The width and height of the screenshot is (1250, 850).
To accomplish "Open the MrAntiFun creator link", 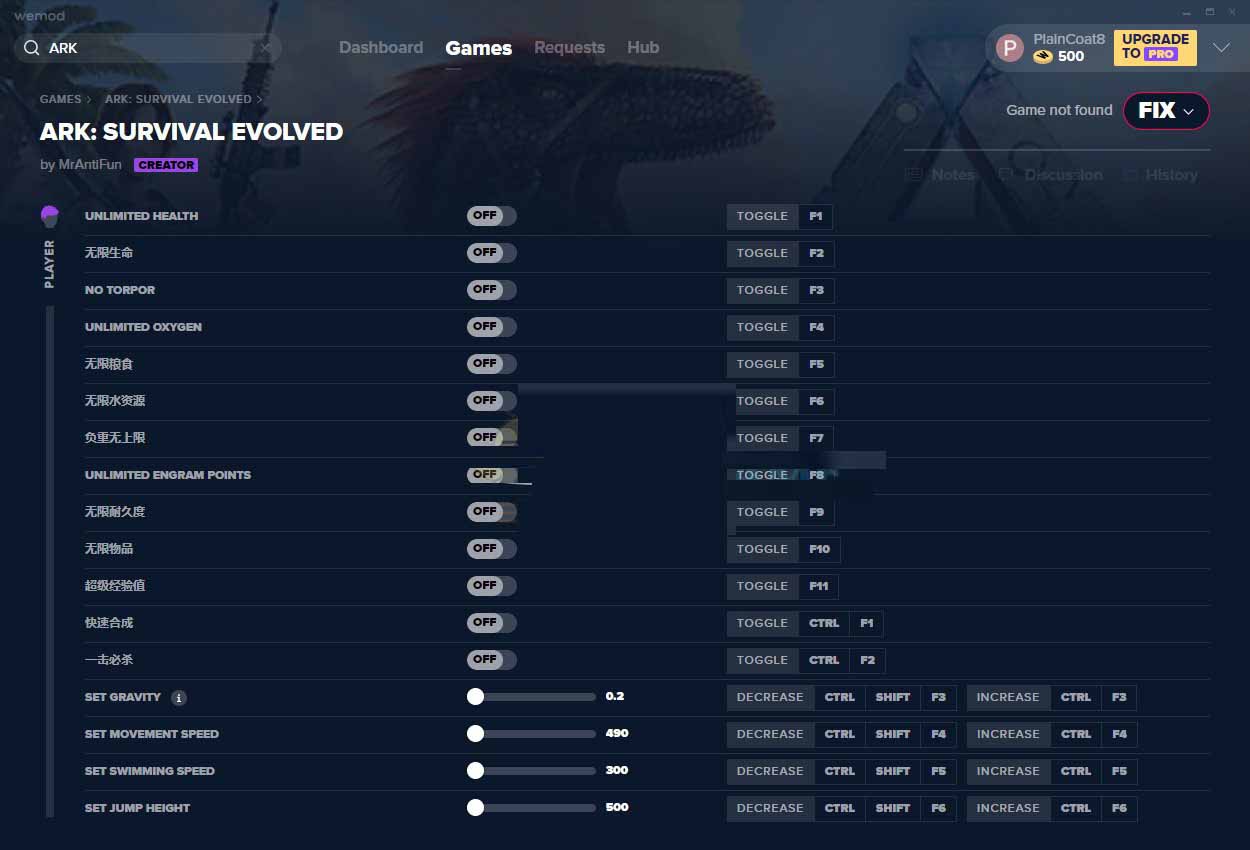I will click(88, 165).
